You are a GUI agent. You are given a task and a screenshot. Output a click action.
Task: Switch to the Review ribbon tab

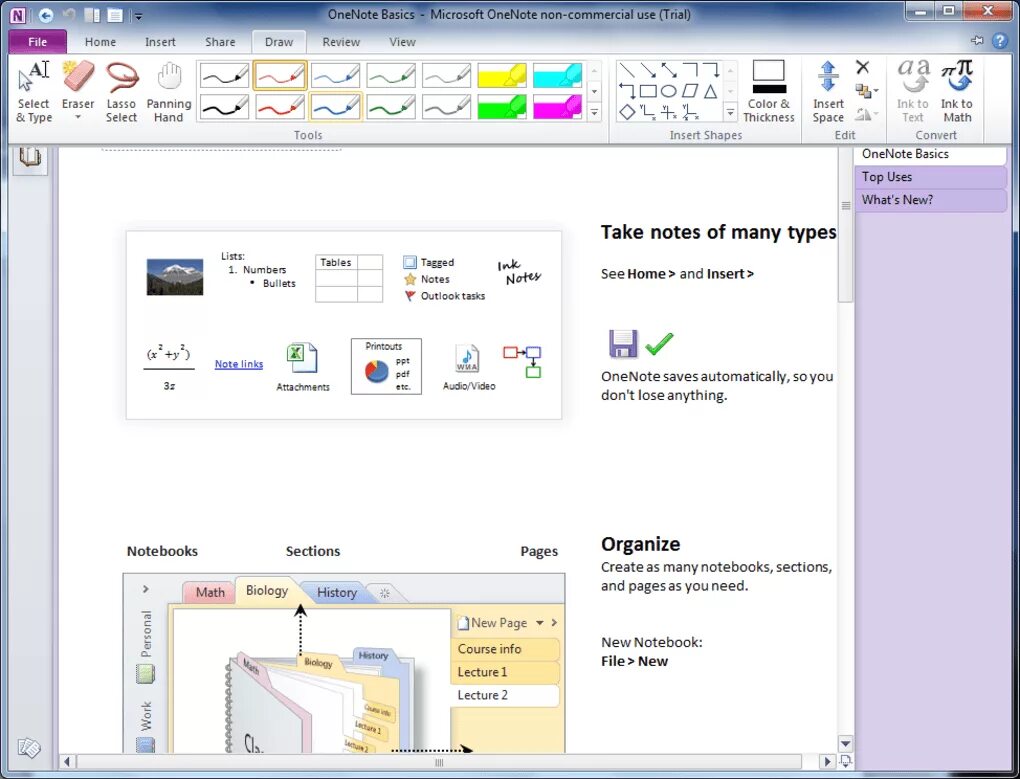341,42
